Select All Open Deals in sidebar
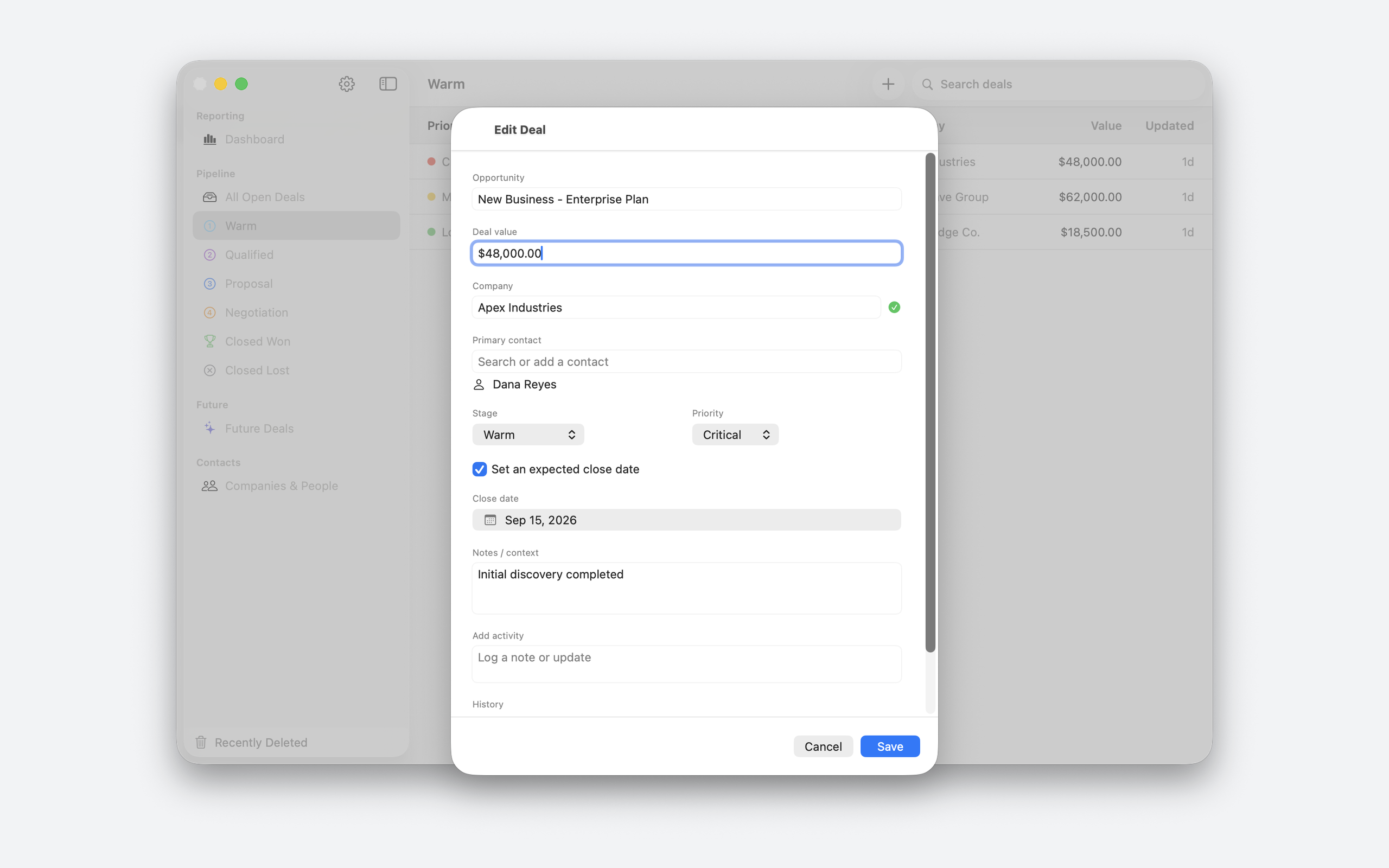Screen dimensions: 1389x868 pos(296,197)
